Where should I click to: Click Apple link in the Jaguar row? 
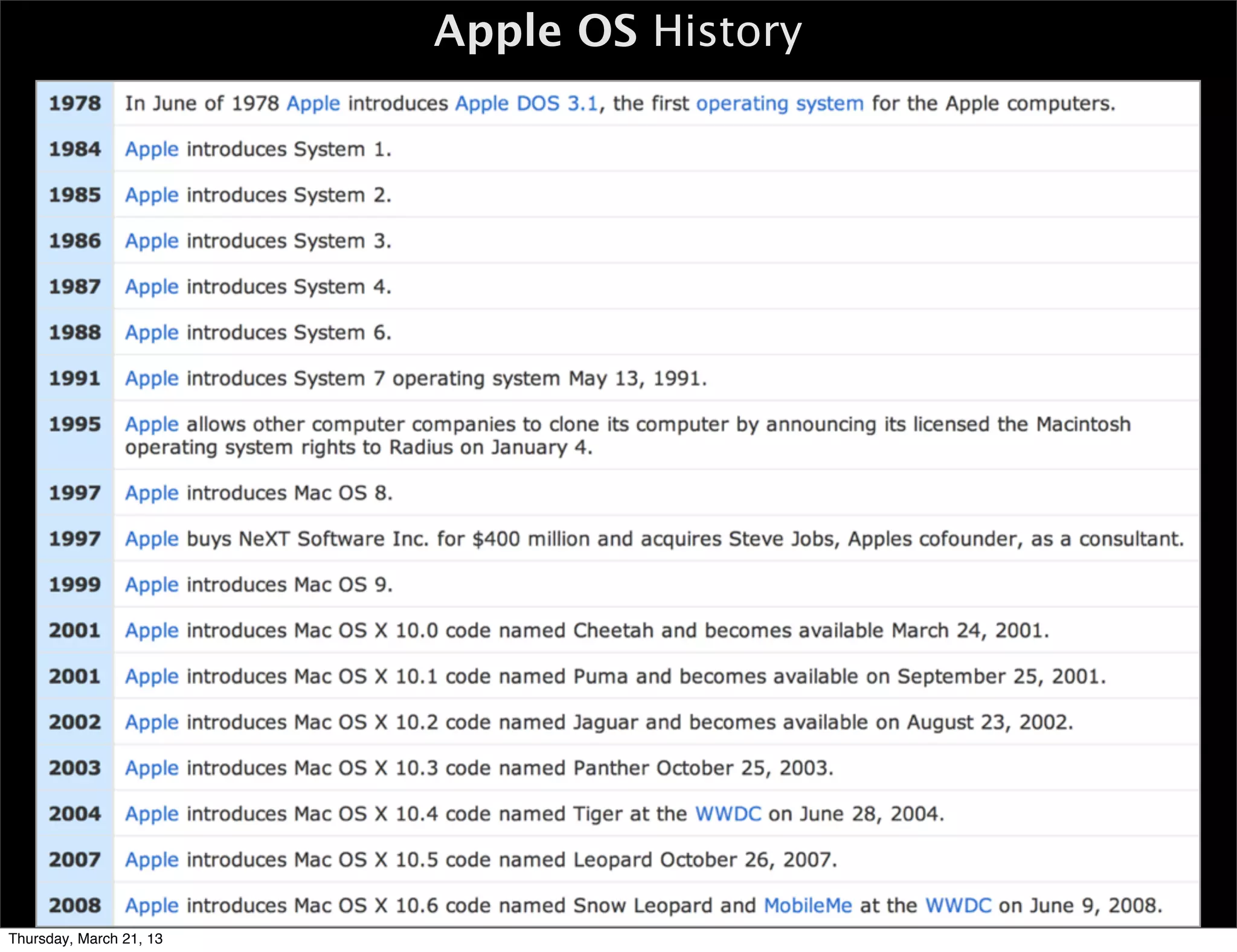(152, 724)
